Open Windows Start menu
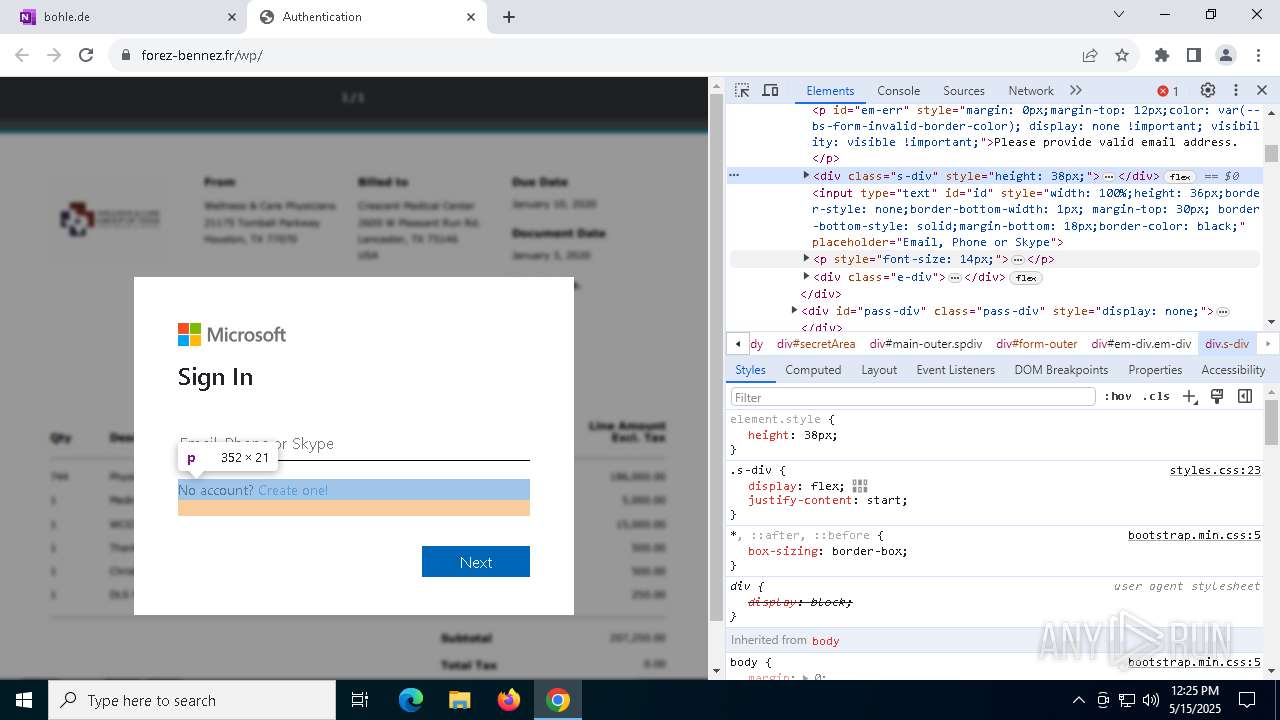Image resolution: width=1280 pixels, height=720 pixels. pos(24,700)
